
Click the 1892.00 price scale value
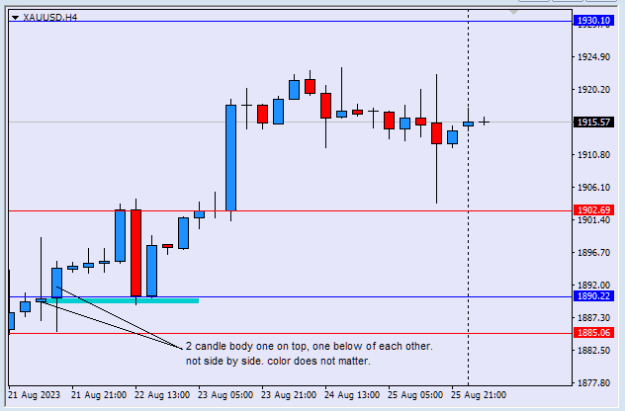[x=594, y=285]
